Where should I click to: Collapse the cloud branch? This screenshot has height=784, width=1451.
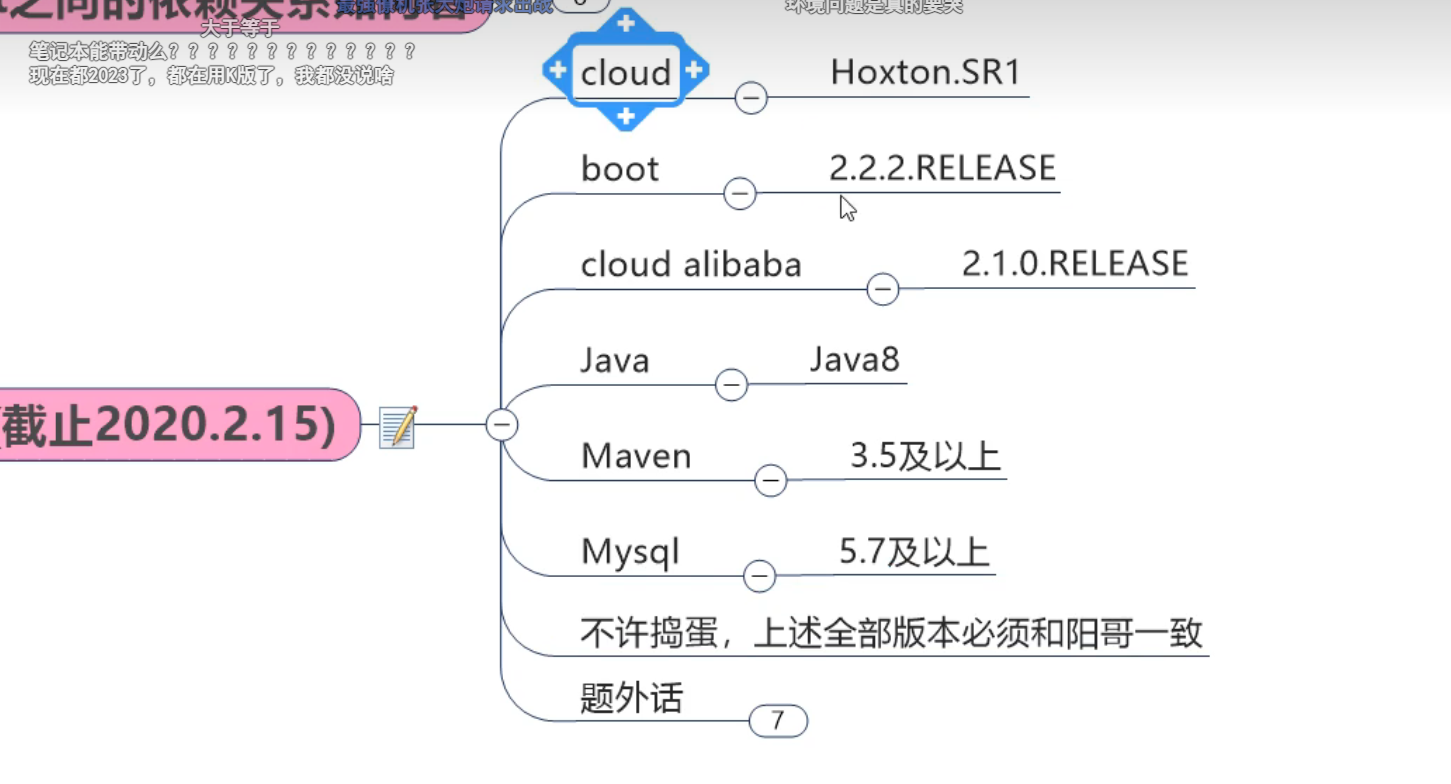tap(751, 98)
